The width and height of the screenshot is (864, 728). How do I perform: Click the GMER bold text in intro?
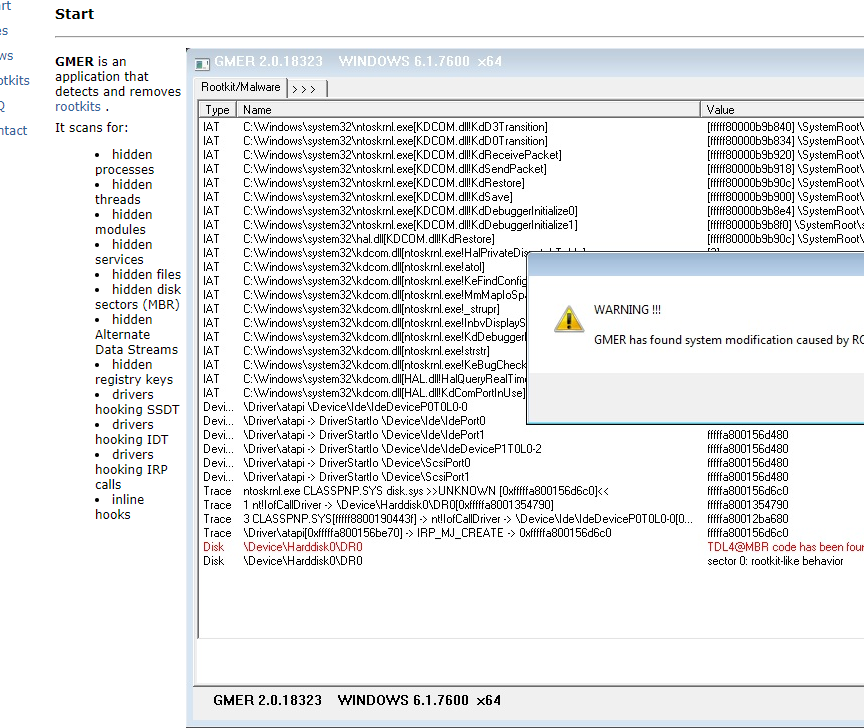(x=74, y=61)
